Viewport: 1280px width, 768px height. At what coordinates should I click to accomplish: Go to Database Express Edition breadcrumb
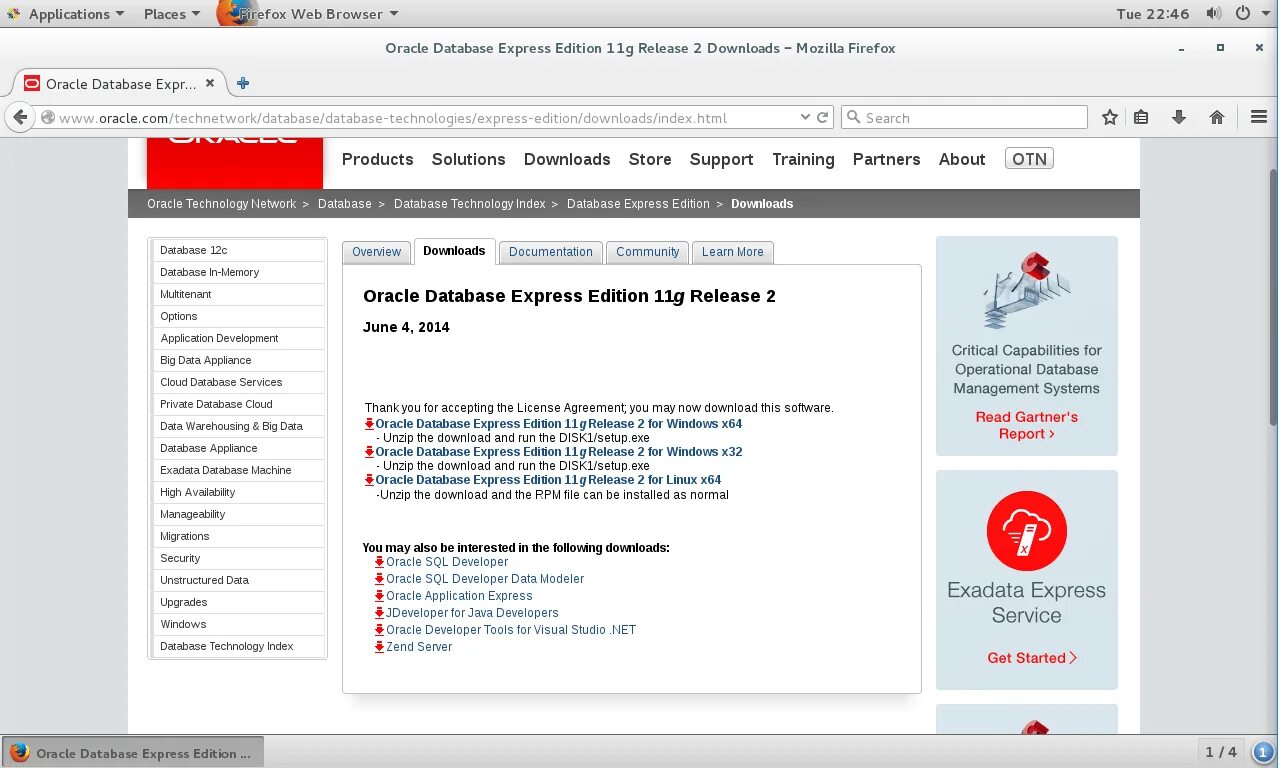click(638, 204)
